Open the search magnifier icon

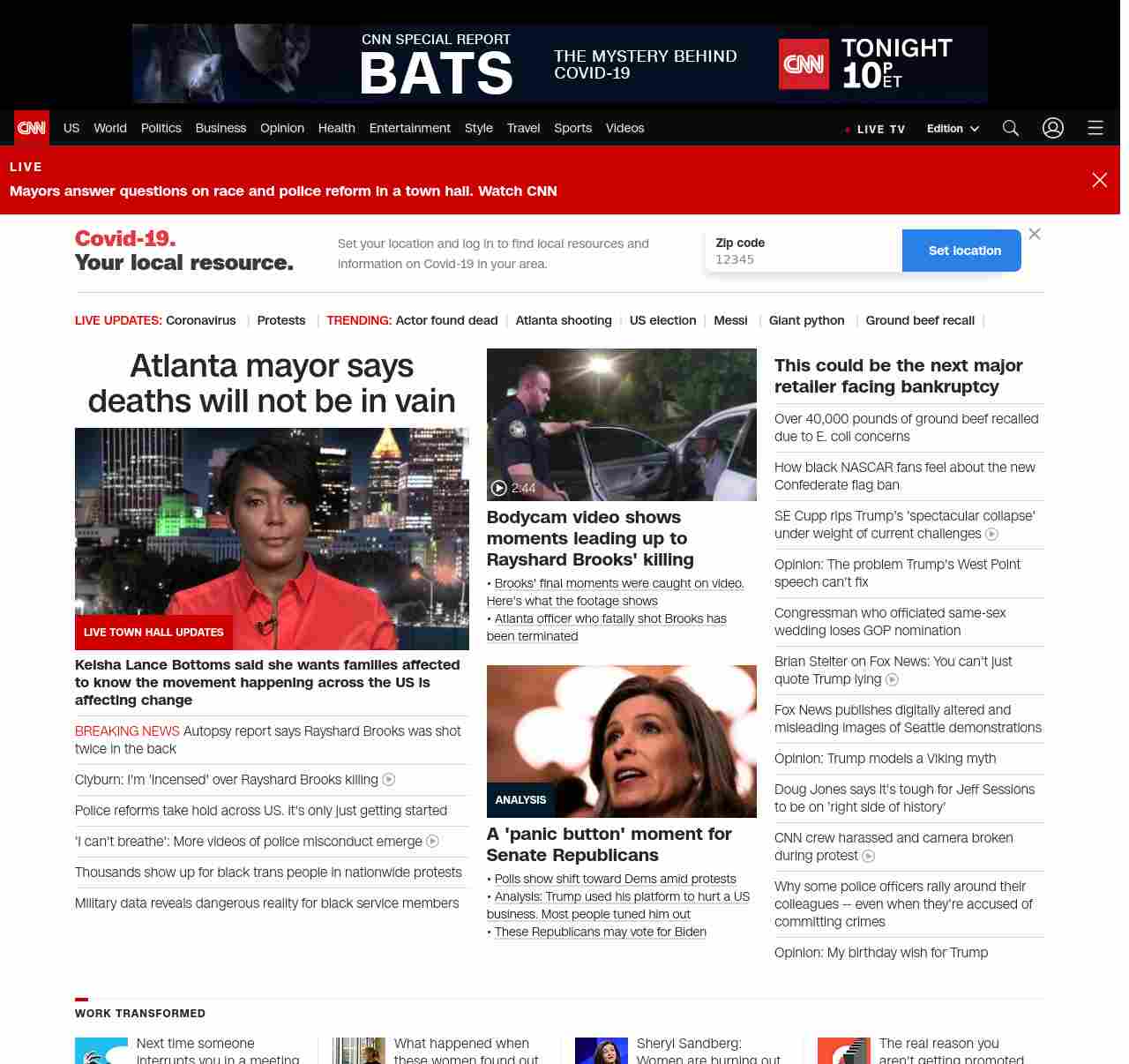[x=1011, y=128]
